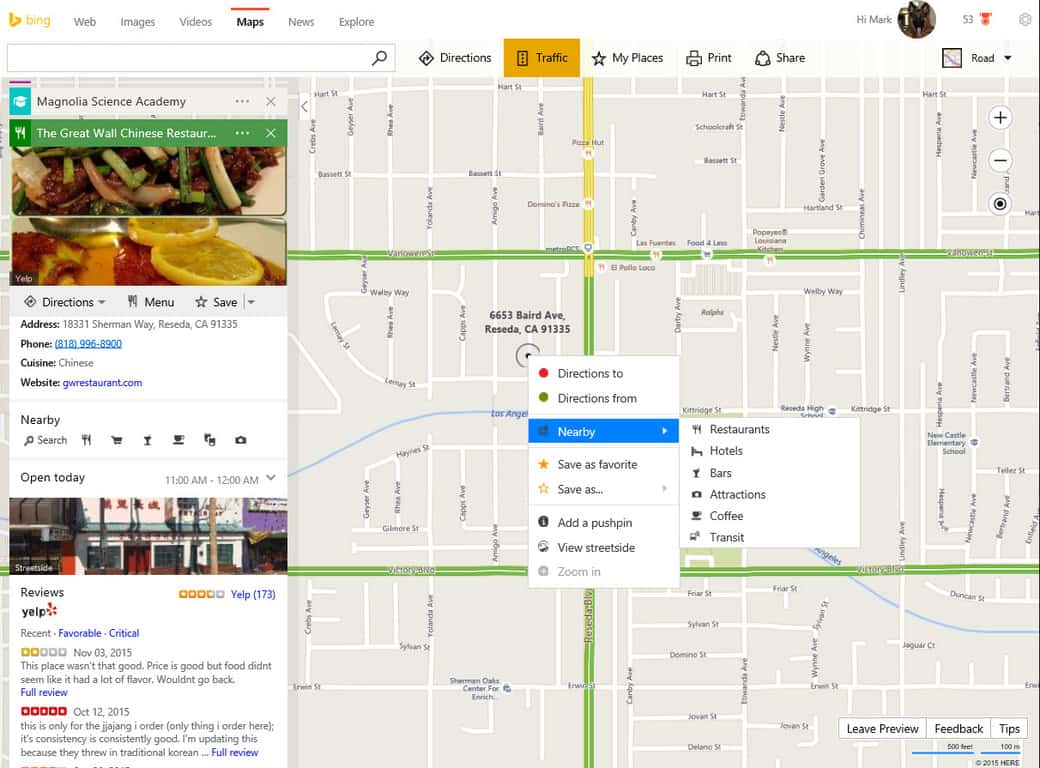Click the Leave Preview button
Screen dimensions: 1040x768
click(882, 729)
